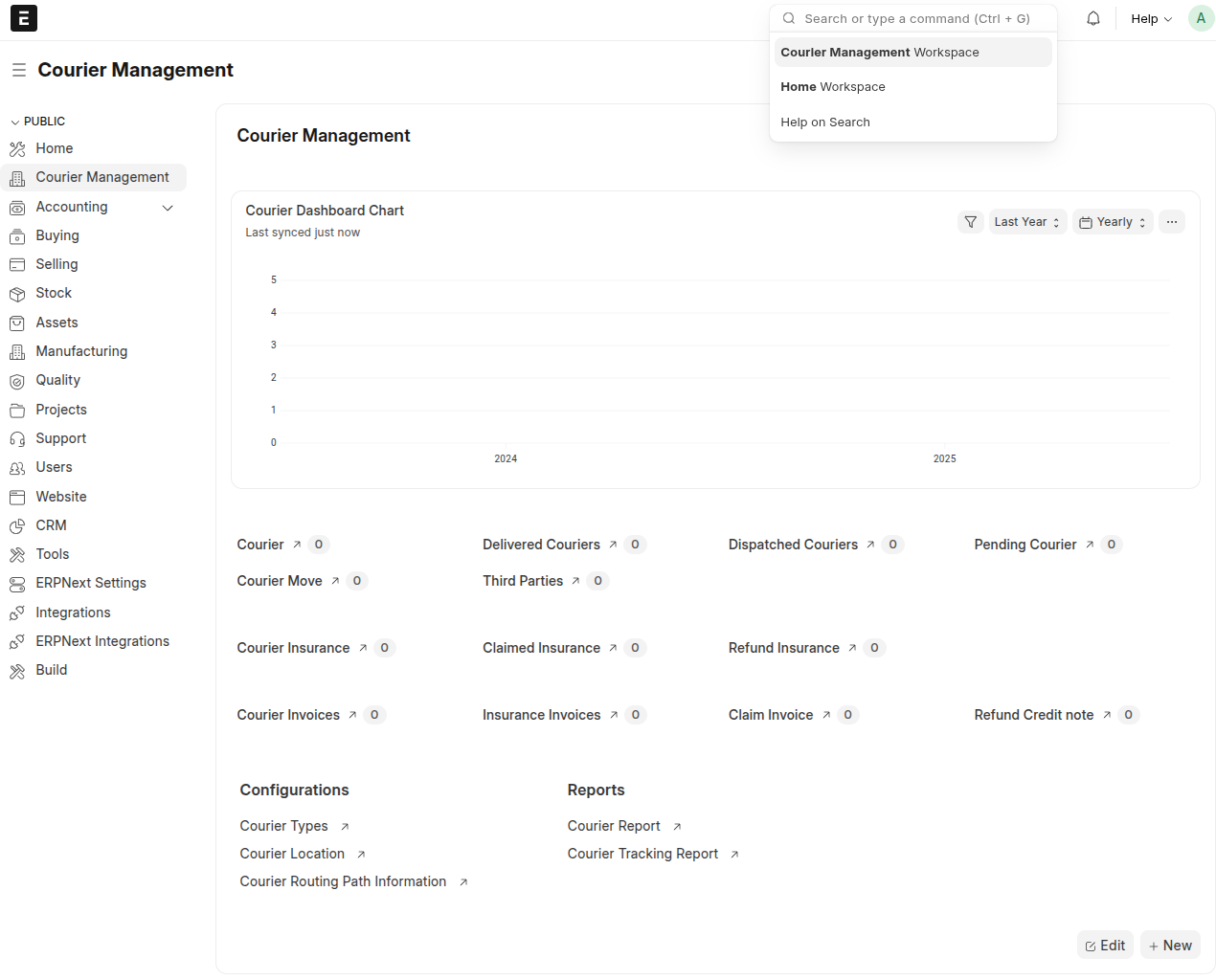Click the Selling sidebar icon
This screenshot has width=1216, height=980.
[x=17, y=265]
